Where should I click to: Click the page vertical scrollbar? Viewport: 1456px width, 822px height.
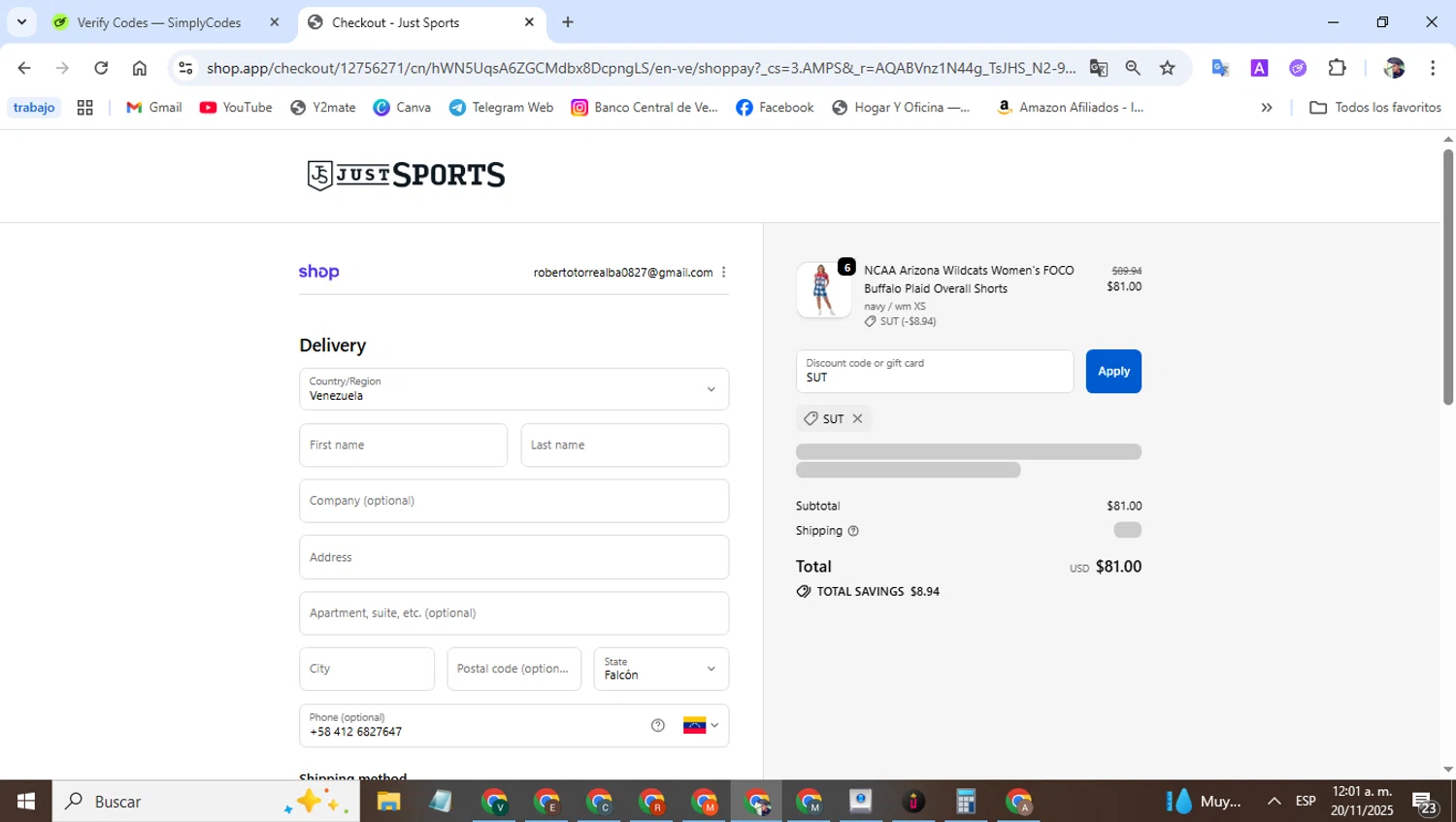[x=1448, y=277]
